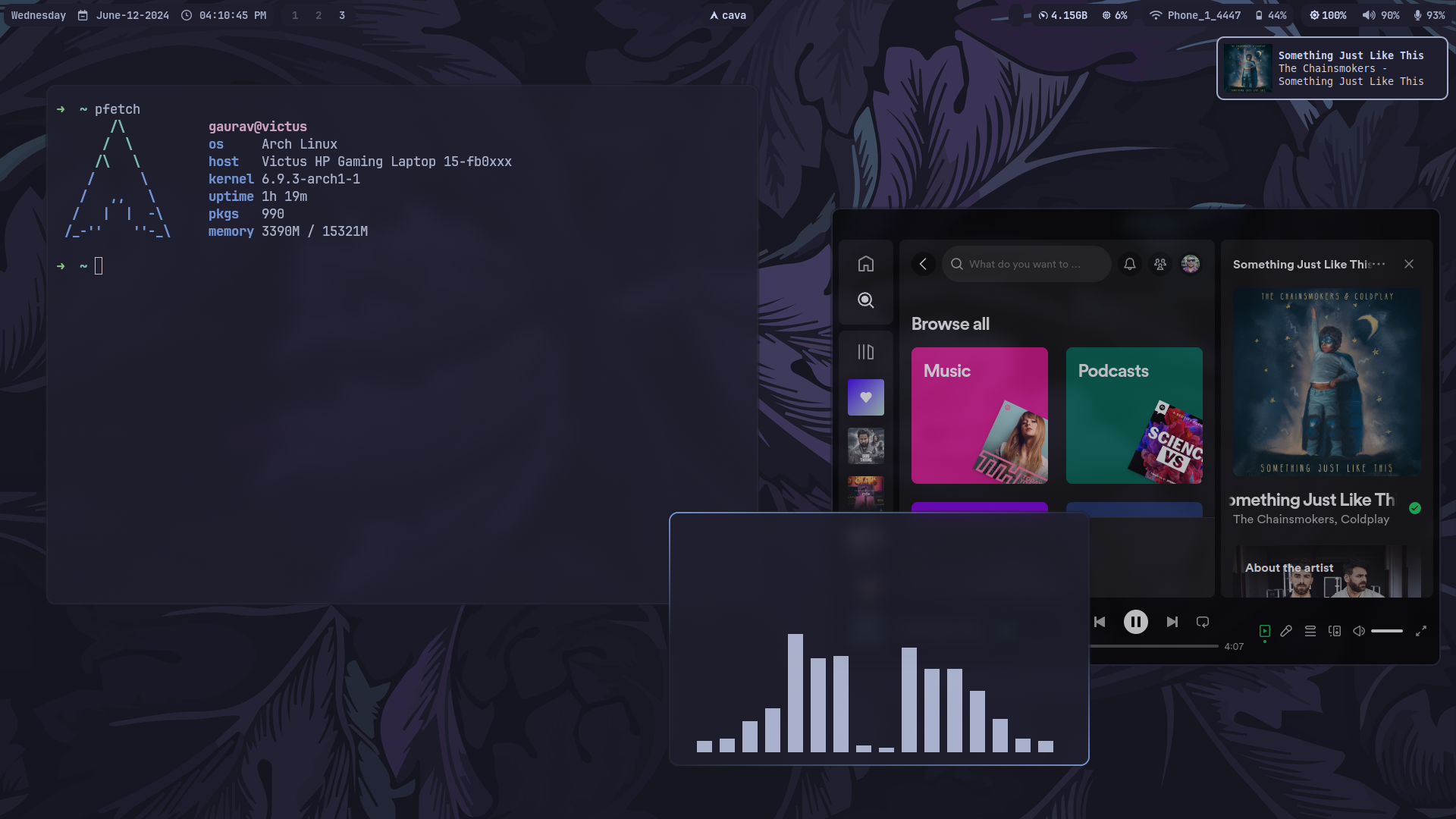Toggle repeat mode in the player
The image size is (1456, 819).
click(1203, 622)
